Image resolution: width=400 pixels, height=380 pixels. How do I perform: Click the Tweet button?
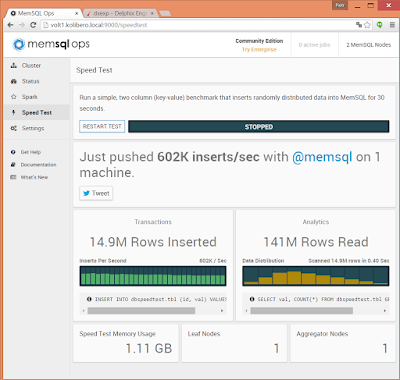pyautogui.click(x=96, y=193)
